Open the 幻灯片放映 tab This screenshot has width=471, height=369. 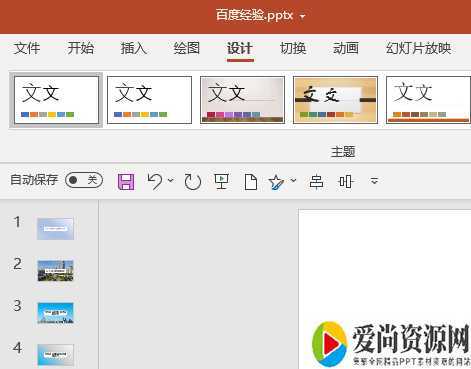pos(419,49)
